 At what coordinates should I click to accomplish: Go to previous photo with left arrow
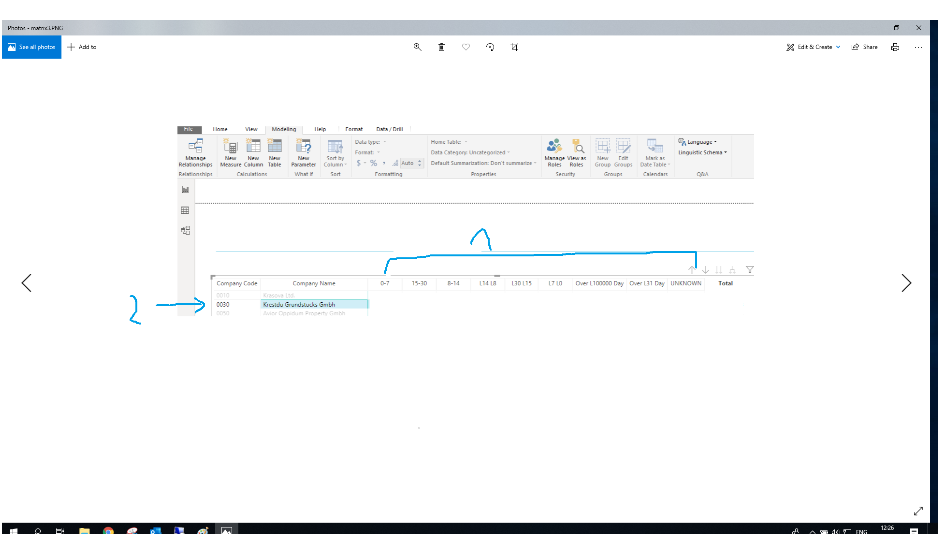[26, 283]
